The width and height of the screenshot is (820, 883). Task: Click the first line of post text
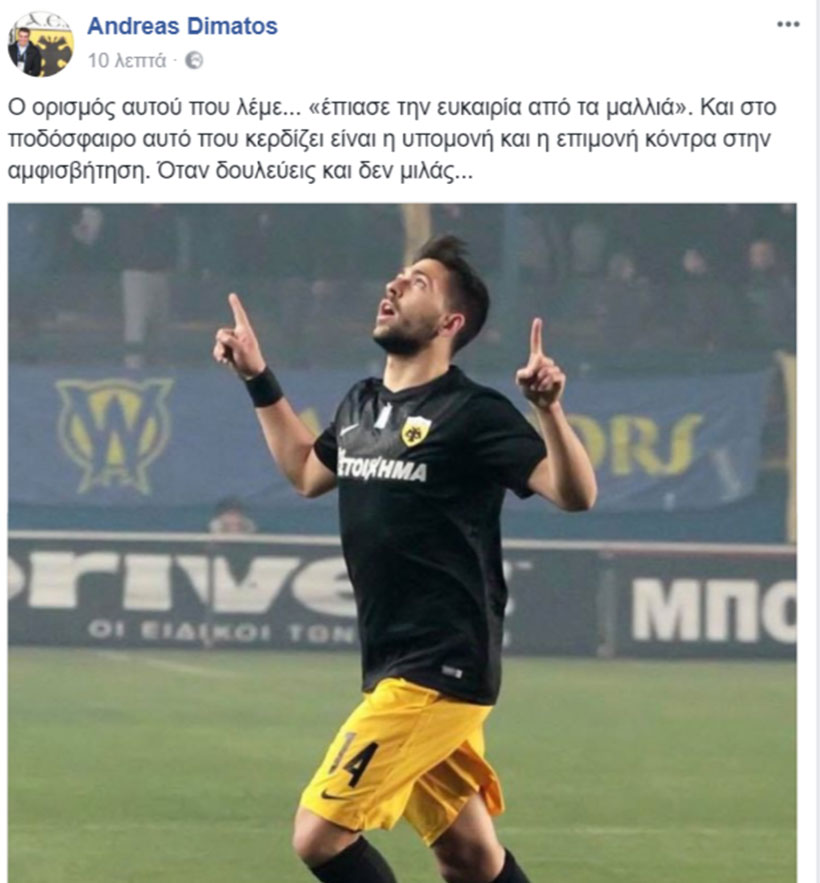tap(393, 107)
